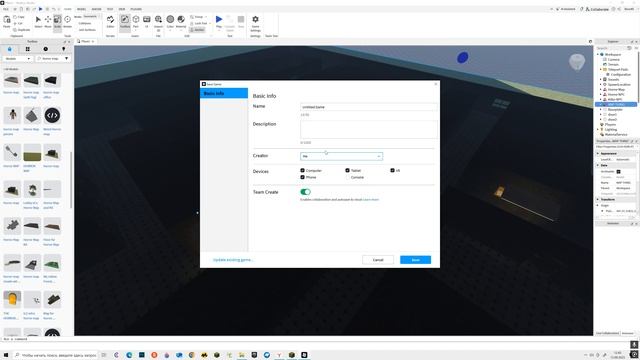Switch Toolbox to Creations tab
640x360 pixels.
[x=63, y=49]
